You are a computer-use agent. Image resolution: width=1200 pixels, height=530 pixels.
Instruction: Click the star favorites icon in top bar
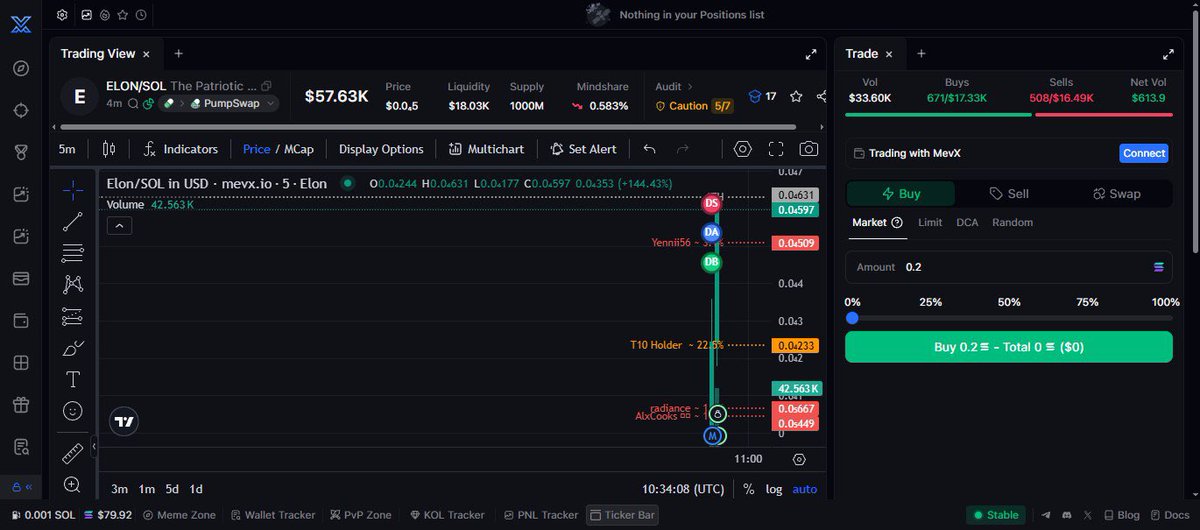pyautogui.click(x=122, y=15)
